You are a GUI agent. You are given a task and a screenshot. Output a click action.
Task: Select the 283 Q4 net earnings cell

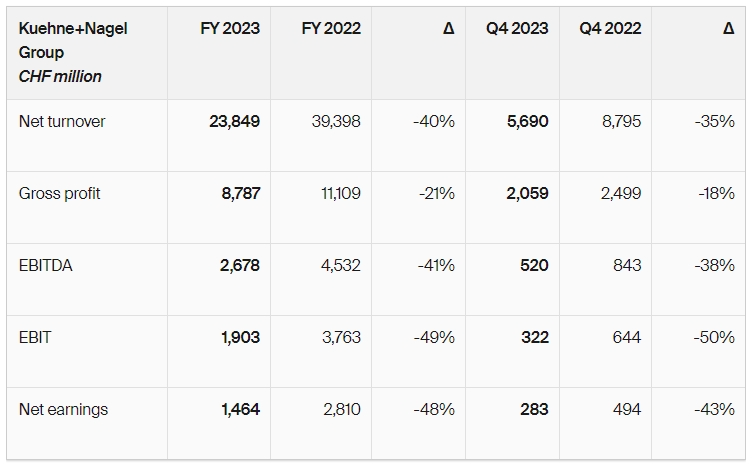(x=533, y=410)
